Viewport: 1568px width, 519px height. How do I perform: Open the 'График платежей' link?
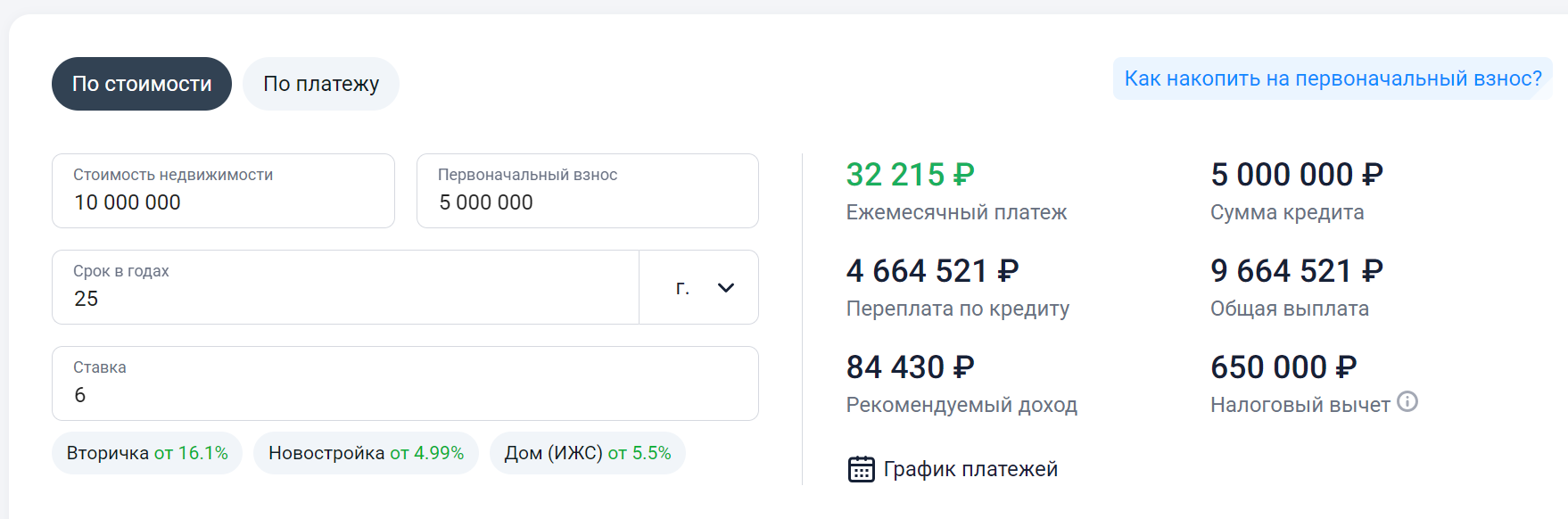(x=970, y=469)
